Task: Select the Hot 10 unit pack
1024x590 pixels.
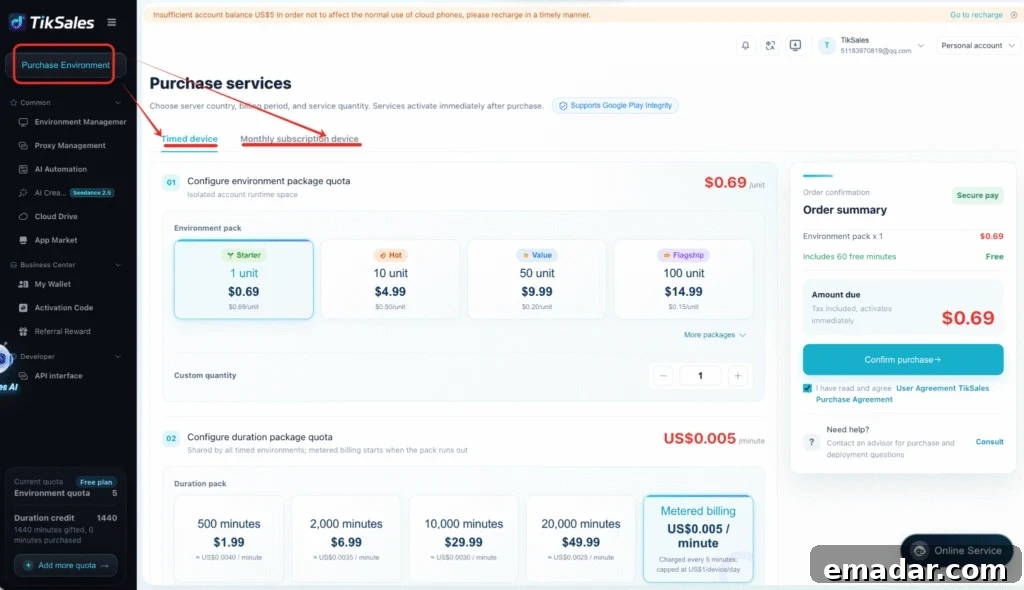Action: pos(390,280)
